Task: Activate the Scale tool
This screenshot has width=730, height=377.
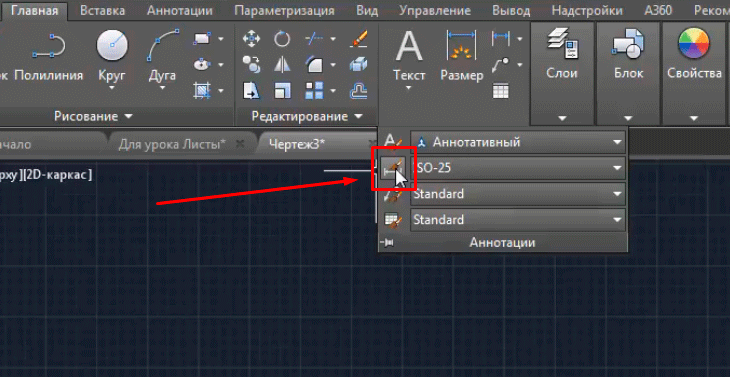Action: (x=282, y=90)
